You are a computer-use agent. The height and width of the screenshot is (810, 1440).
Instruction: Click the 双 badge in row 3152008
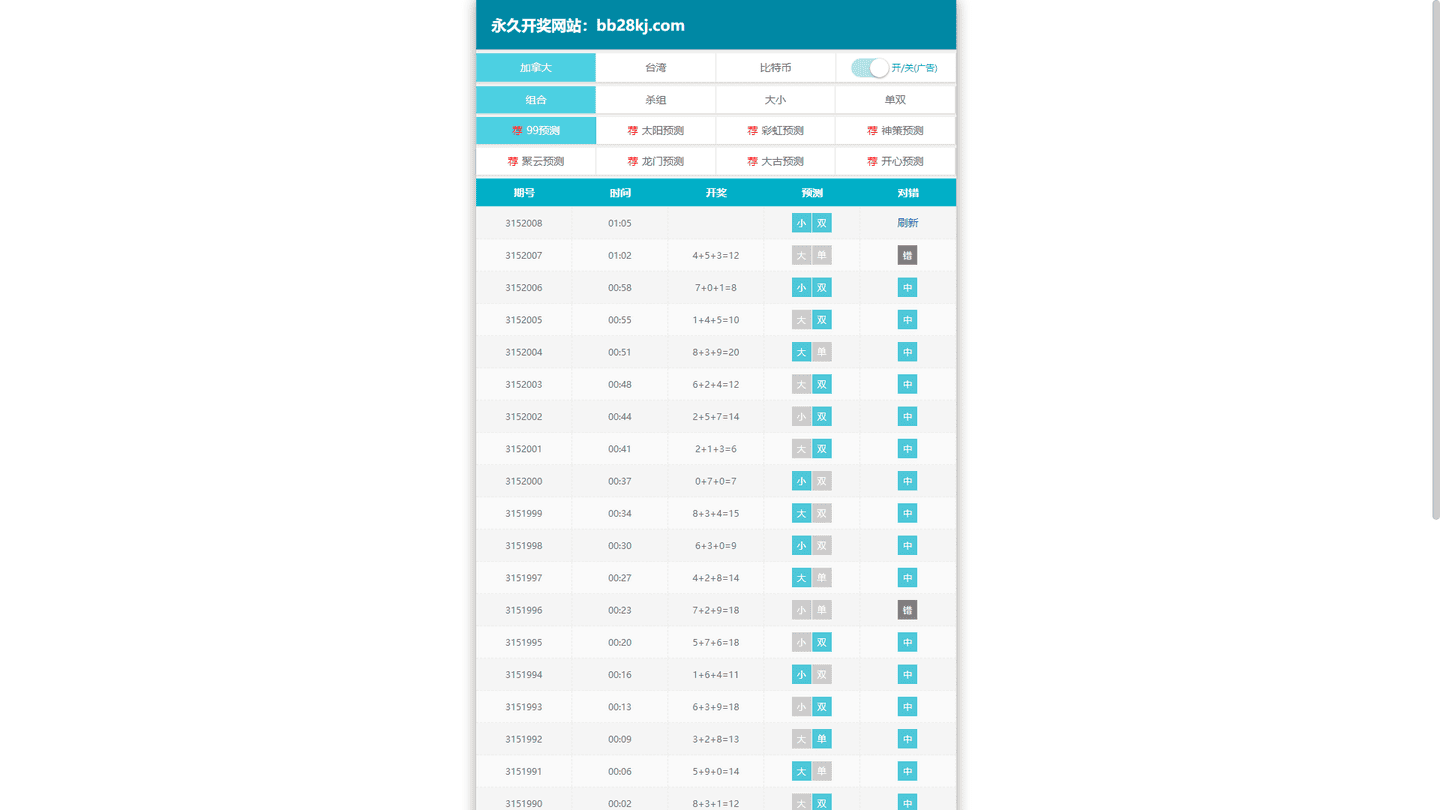point(822,223)
